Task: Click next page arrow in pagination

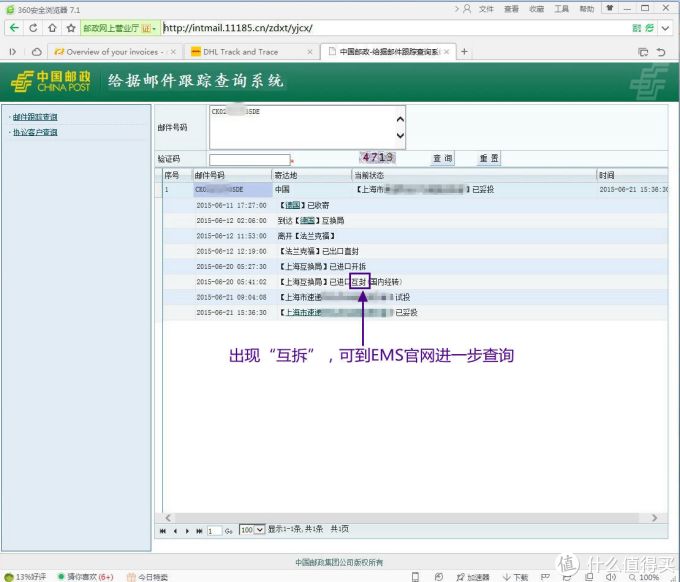Action: 187,530
